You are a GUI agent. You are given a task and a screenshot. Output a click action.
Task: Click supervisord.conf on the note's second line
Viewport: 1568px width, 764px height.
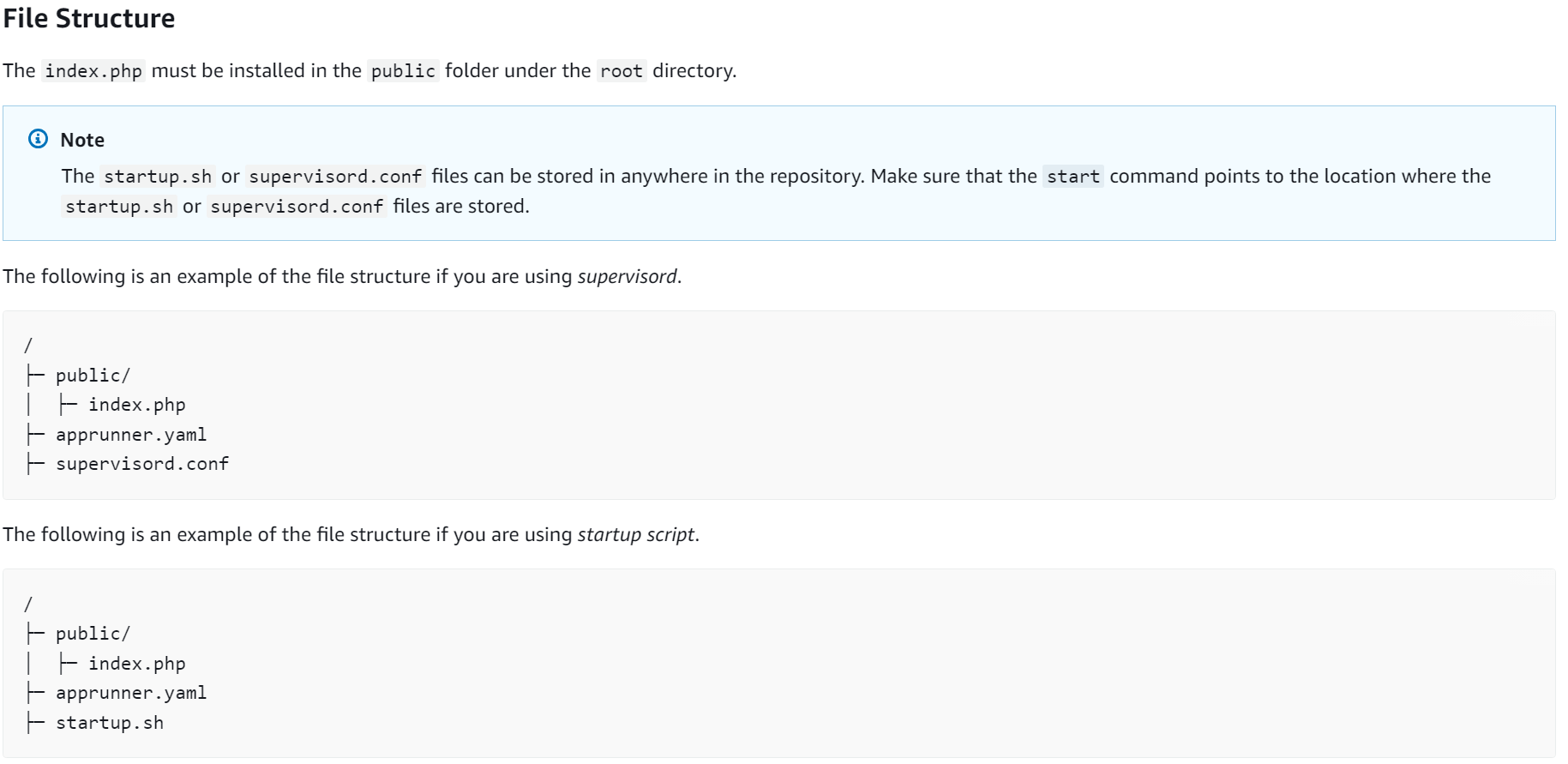coord(297,207)
